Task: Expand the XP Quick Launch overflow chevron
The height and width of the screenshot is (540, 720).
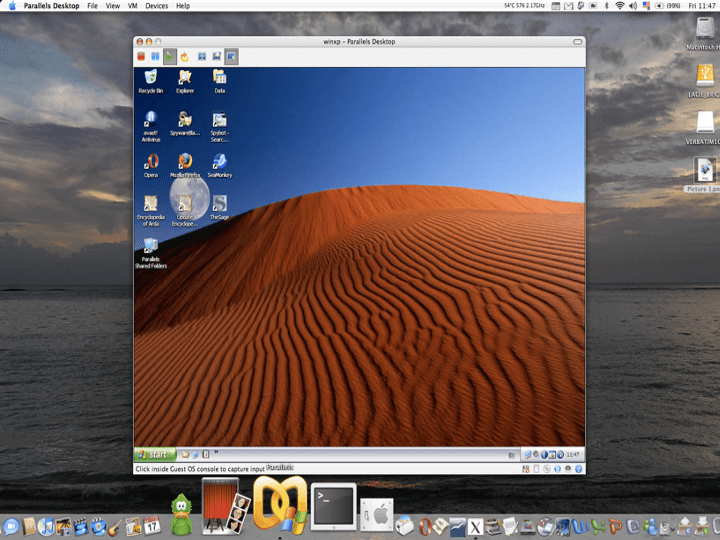Action: click(216, 453)
